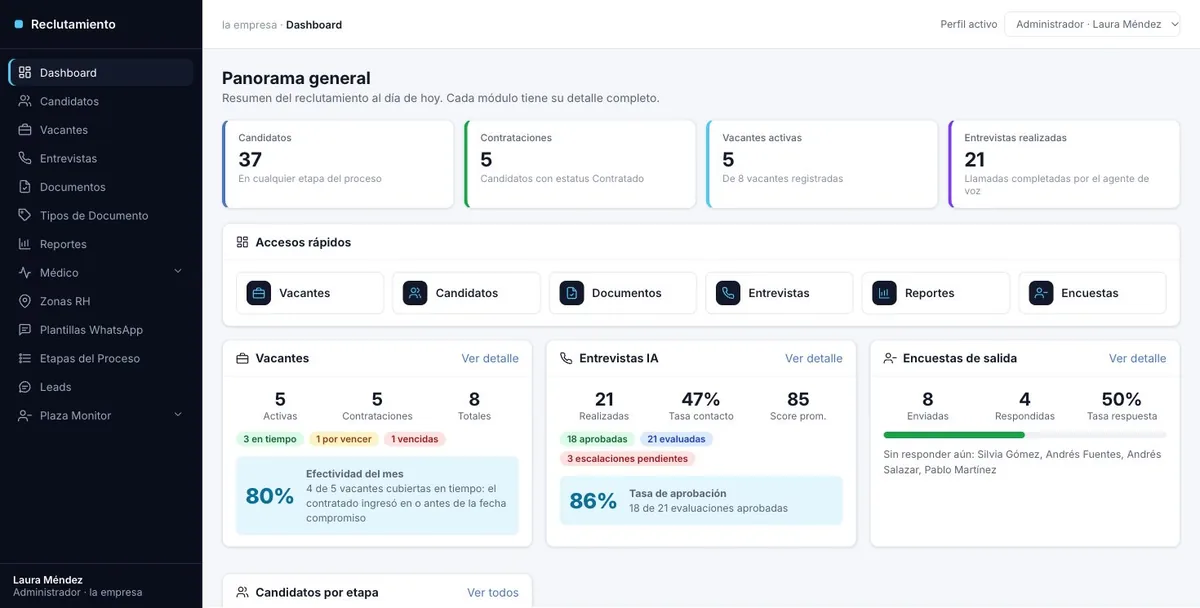Viewport: 1200px width, 608px height.
Task: Open Ver detalle link on Vacantes card
Action: (490, 358)
